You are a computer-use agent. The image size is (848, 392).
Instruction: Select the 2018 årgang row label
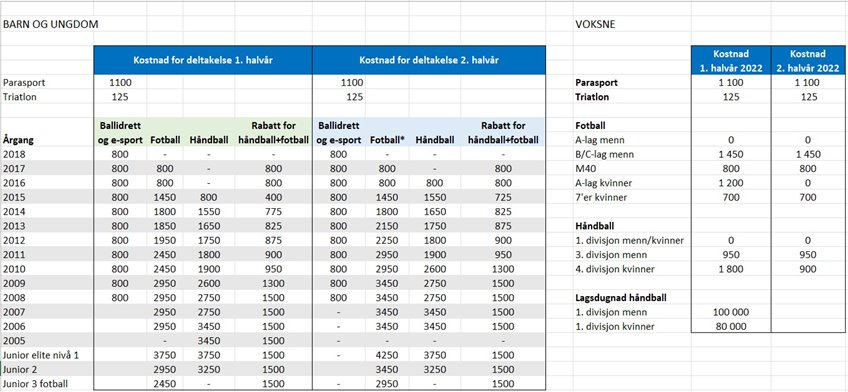13,154
